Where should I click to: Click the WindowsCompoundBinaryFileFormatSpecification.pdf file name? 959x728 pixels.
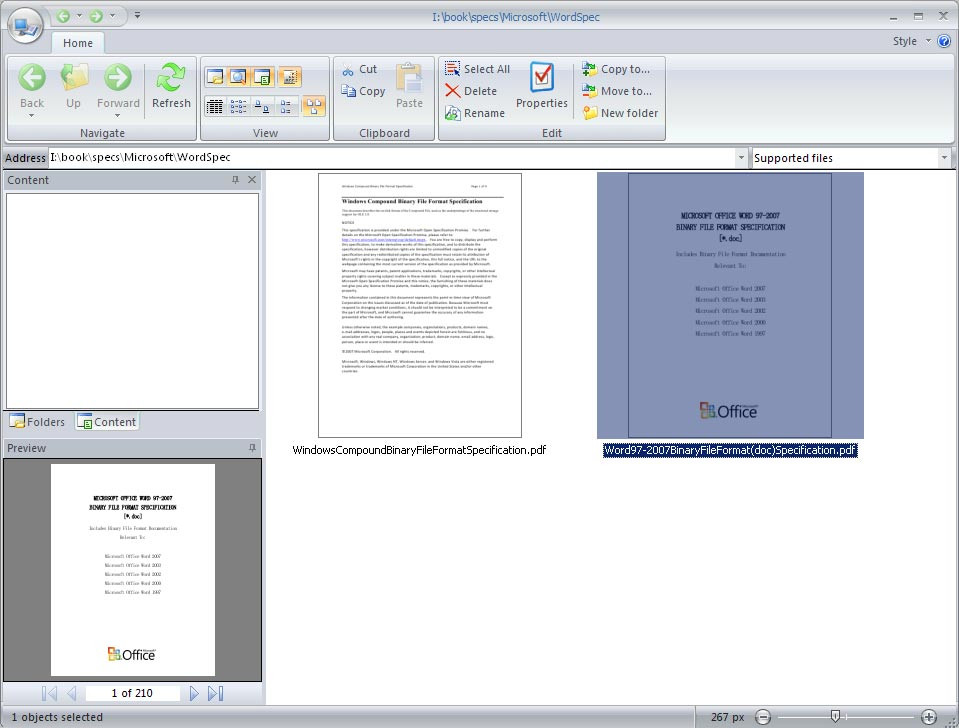(419, 450)
